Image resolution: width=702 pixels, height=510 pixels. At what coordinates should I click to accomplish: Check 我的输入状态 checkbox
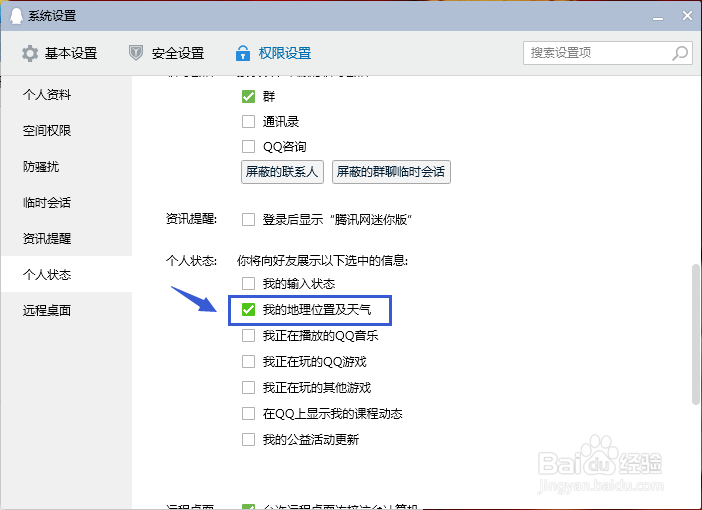coord(248,283)
